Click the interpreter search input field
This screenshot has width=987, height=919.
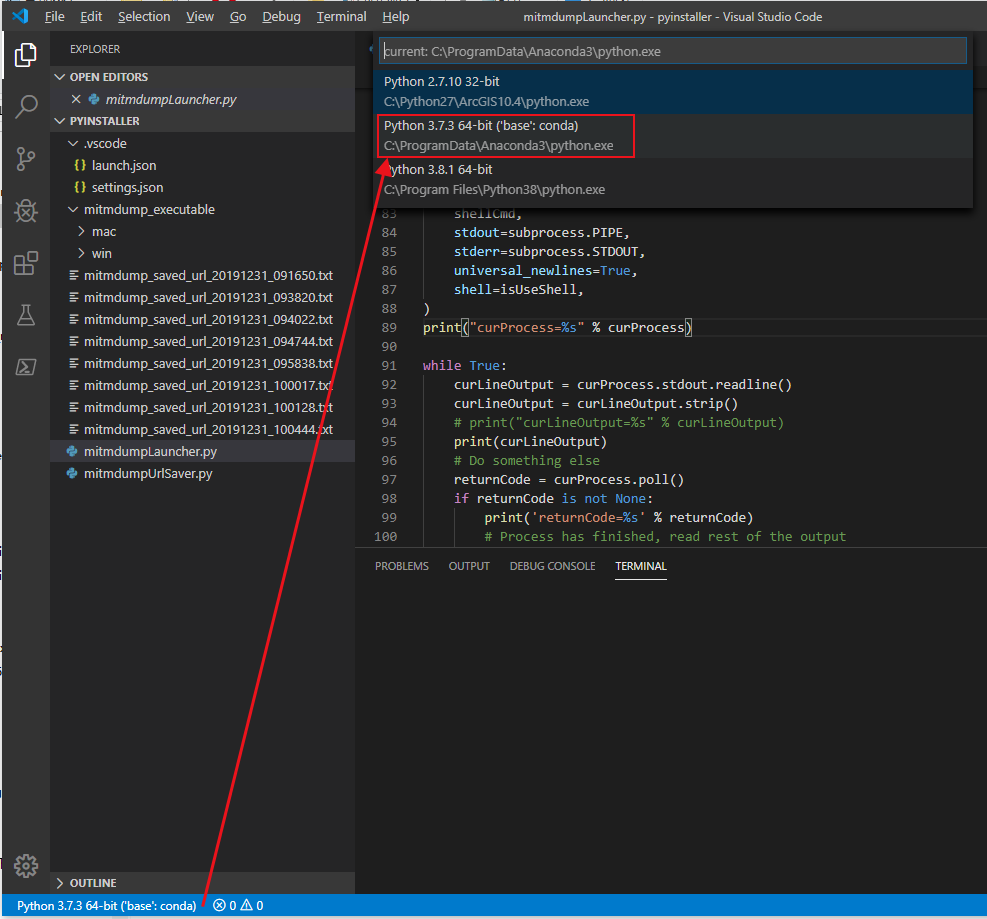click(x=671, y=51)
